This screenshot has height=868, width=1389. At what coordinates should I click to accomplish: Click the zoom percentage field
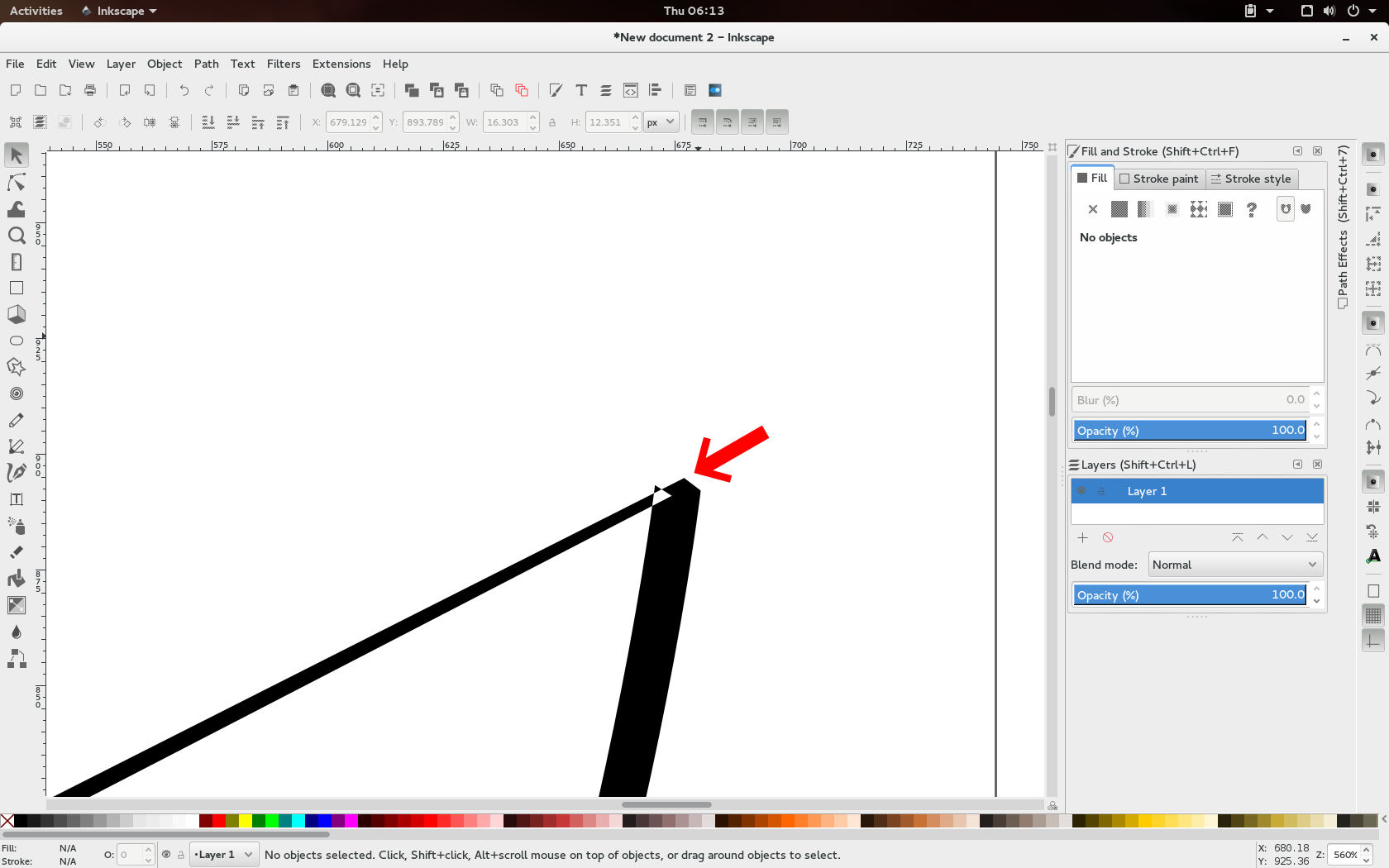tap(1346, 855)
